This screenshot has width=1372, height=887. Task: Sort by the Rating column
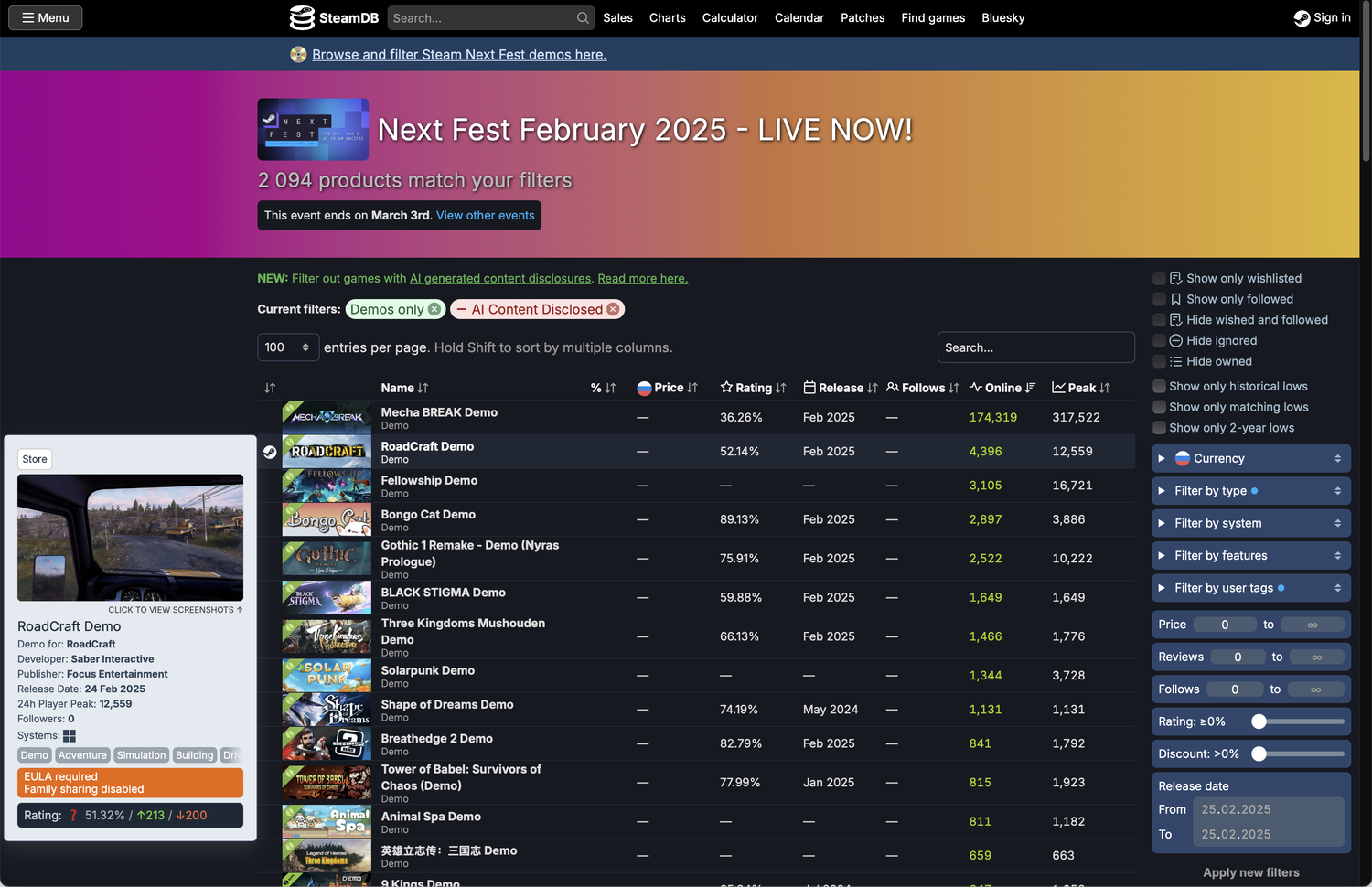tap(753, 388)
